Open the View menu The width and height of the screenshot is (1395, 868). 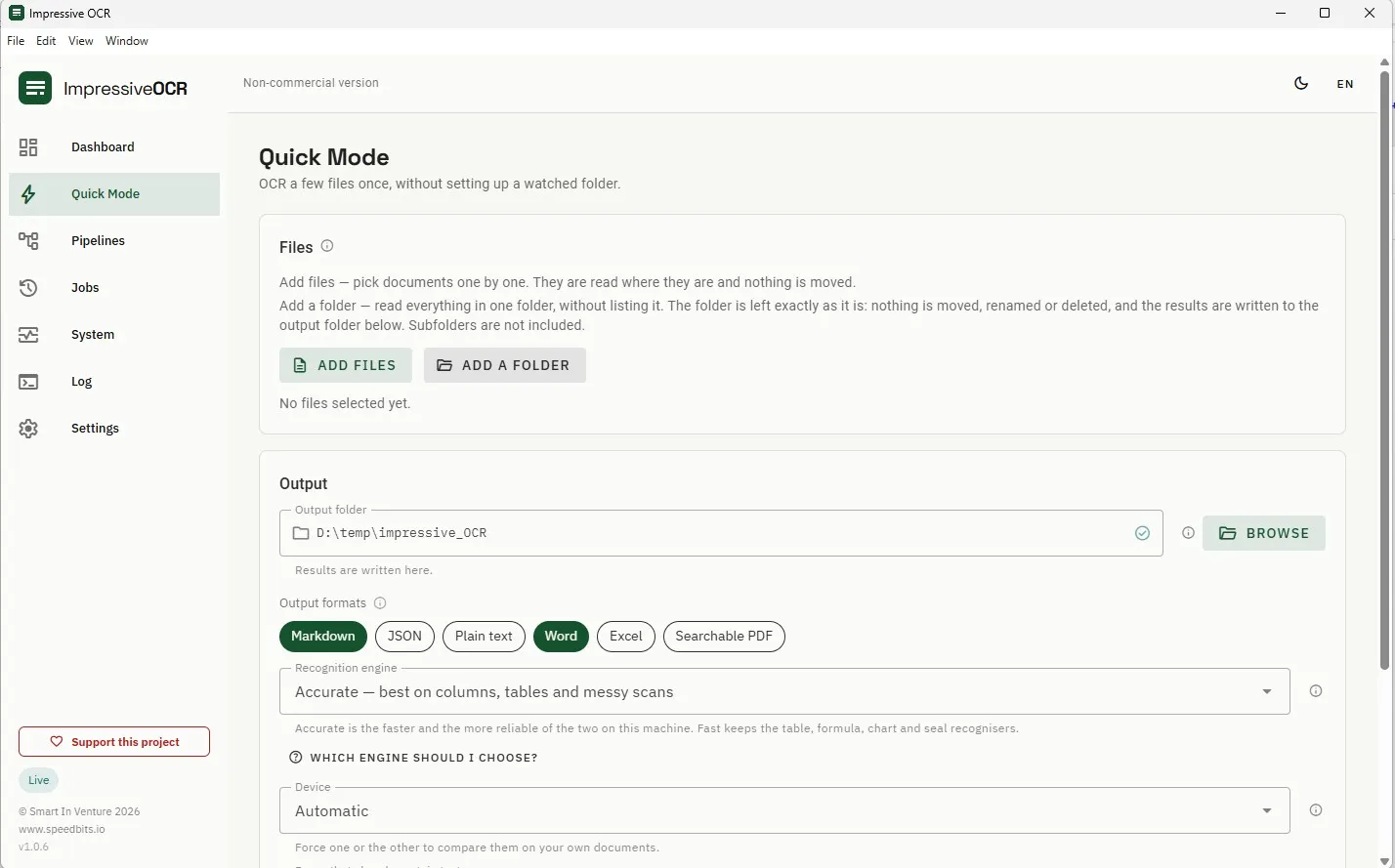[81, 41]
